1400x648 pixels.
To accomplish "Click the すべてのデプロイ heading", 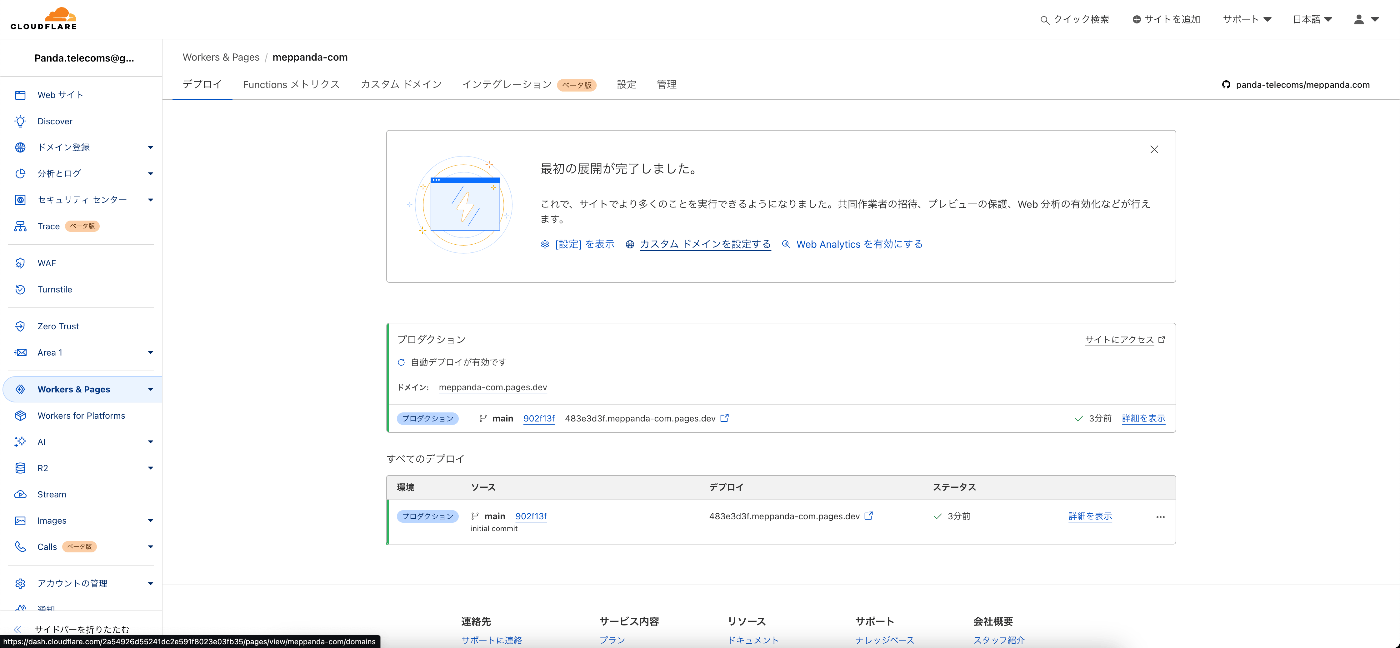I will click(426, 459).
